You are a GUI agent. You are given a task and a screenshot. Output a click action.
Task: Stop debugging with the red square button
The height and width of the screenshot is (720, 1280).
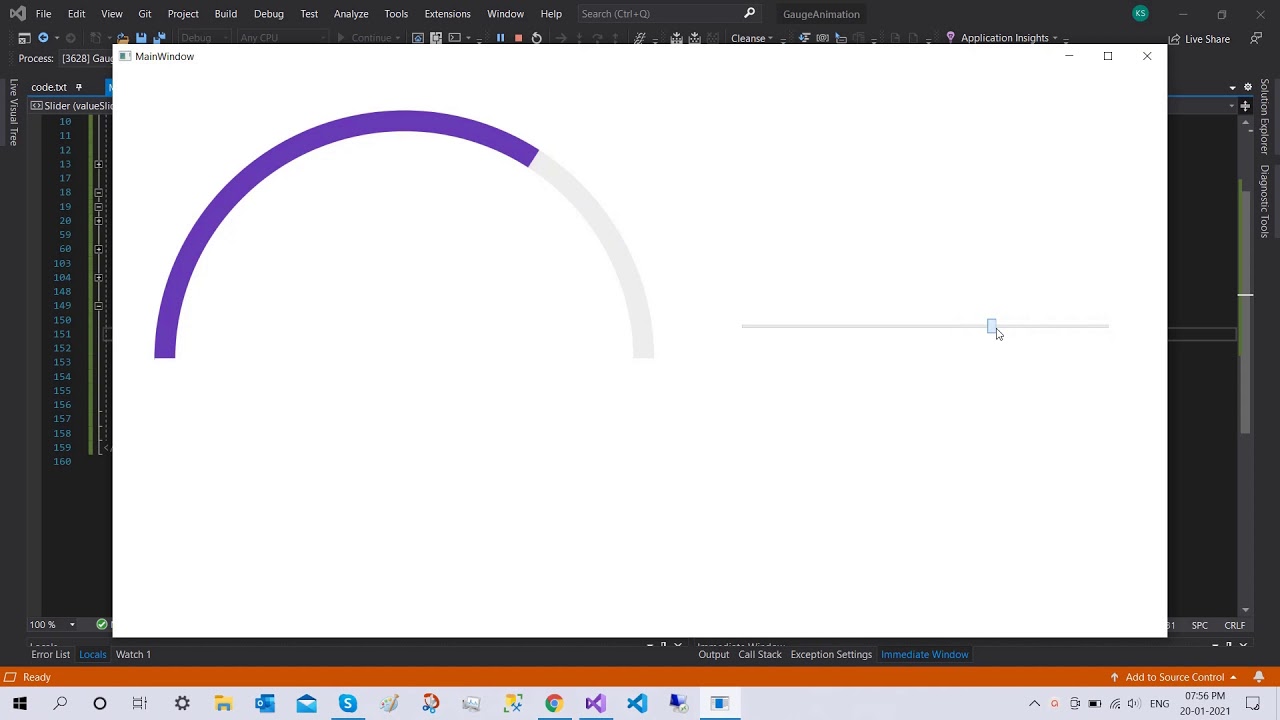[518, 38]
